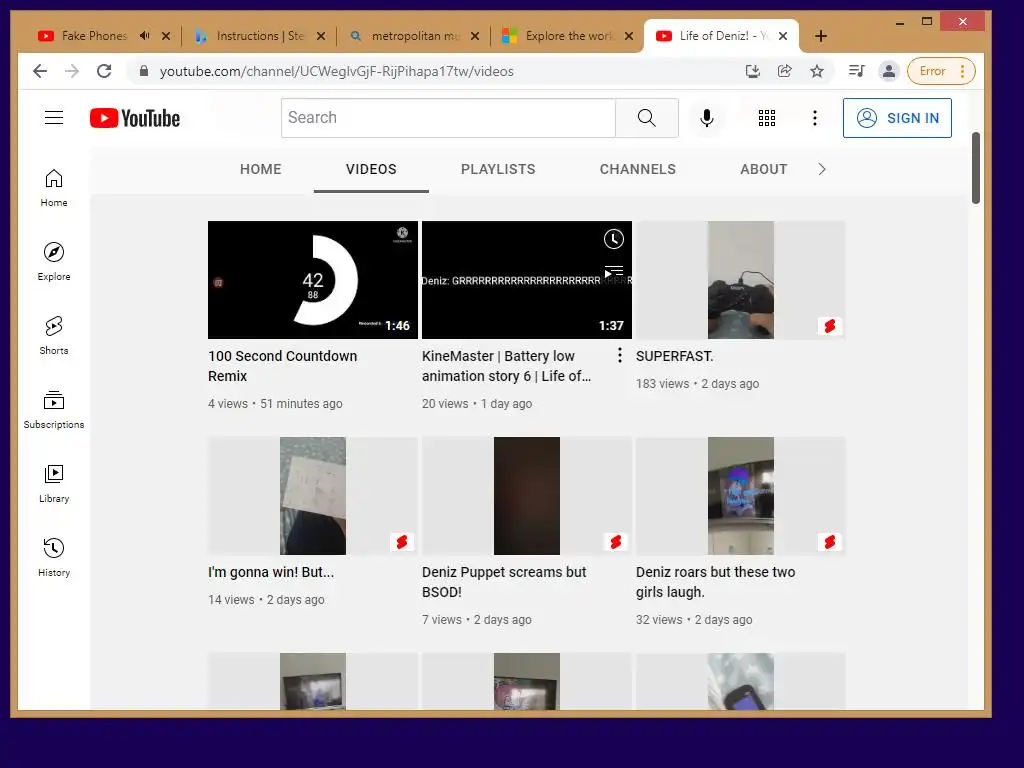
Task: Click the SUPERFAST controller thumbnail
Action: [x=741, y=280]
